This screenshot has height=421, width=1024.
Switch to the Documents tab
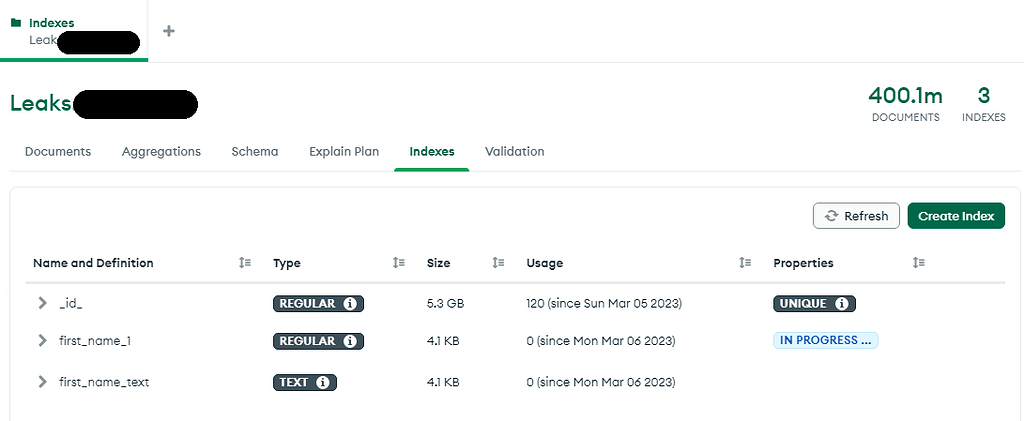coord(58,152)
